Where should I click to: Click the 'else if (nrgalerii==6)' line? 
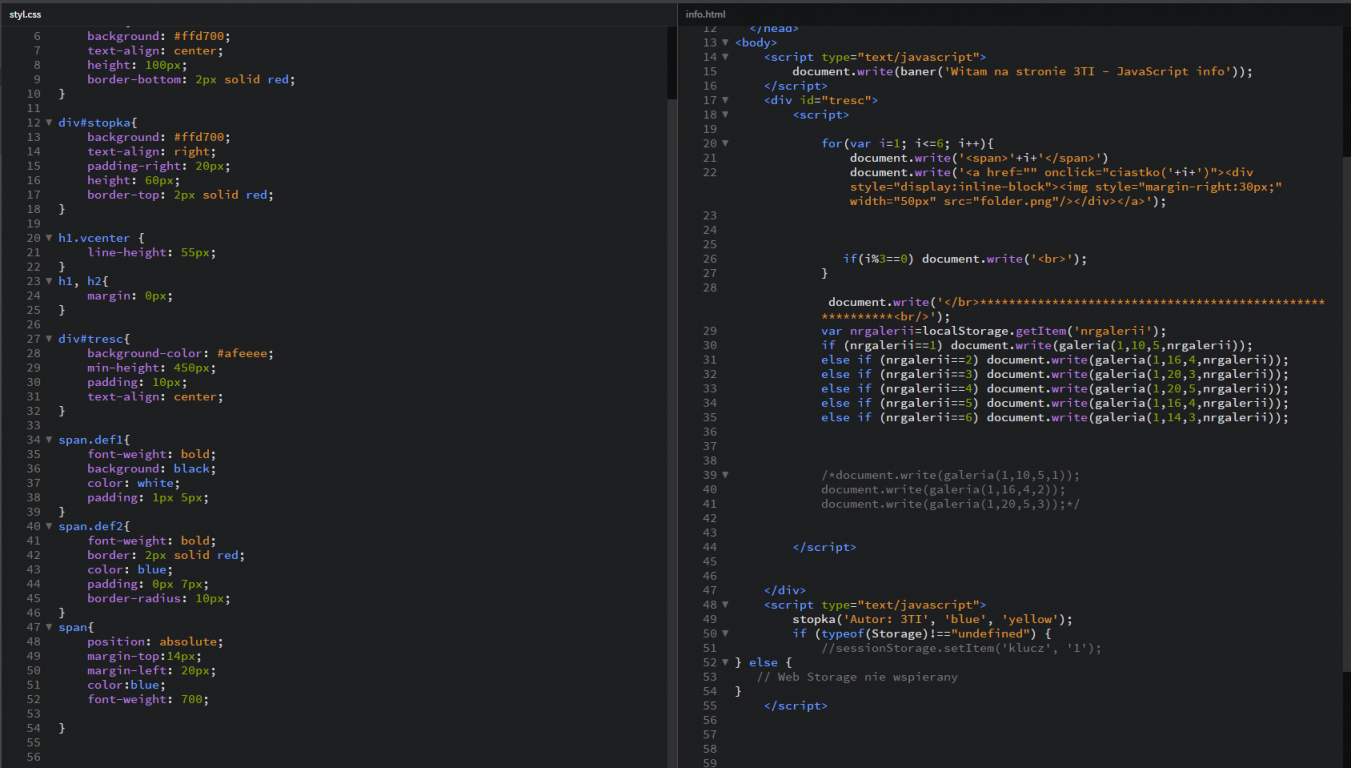tap(1055, 418)
